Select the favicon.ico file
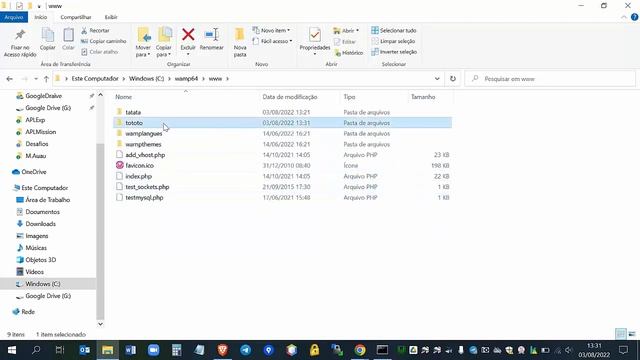Image resolution: width=640 pixels, height=360 pixels. click(x=140, y=165)
